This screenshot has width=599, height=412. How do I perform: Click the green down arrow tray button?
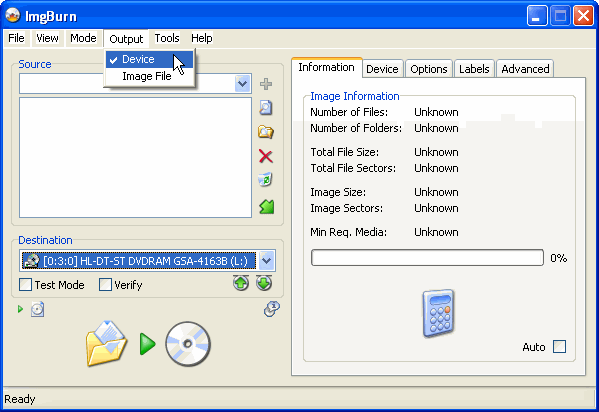click(264, 283)
